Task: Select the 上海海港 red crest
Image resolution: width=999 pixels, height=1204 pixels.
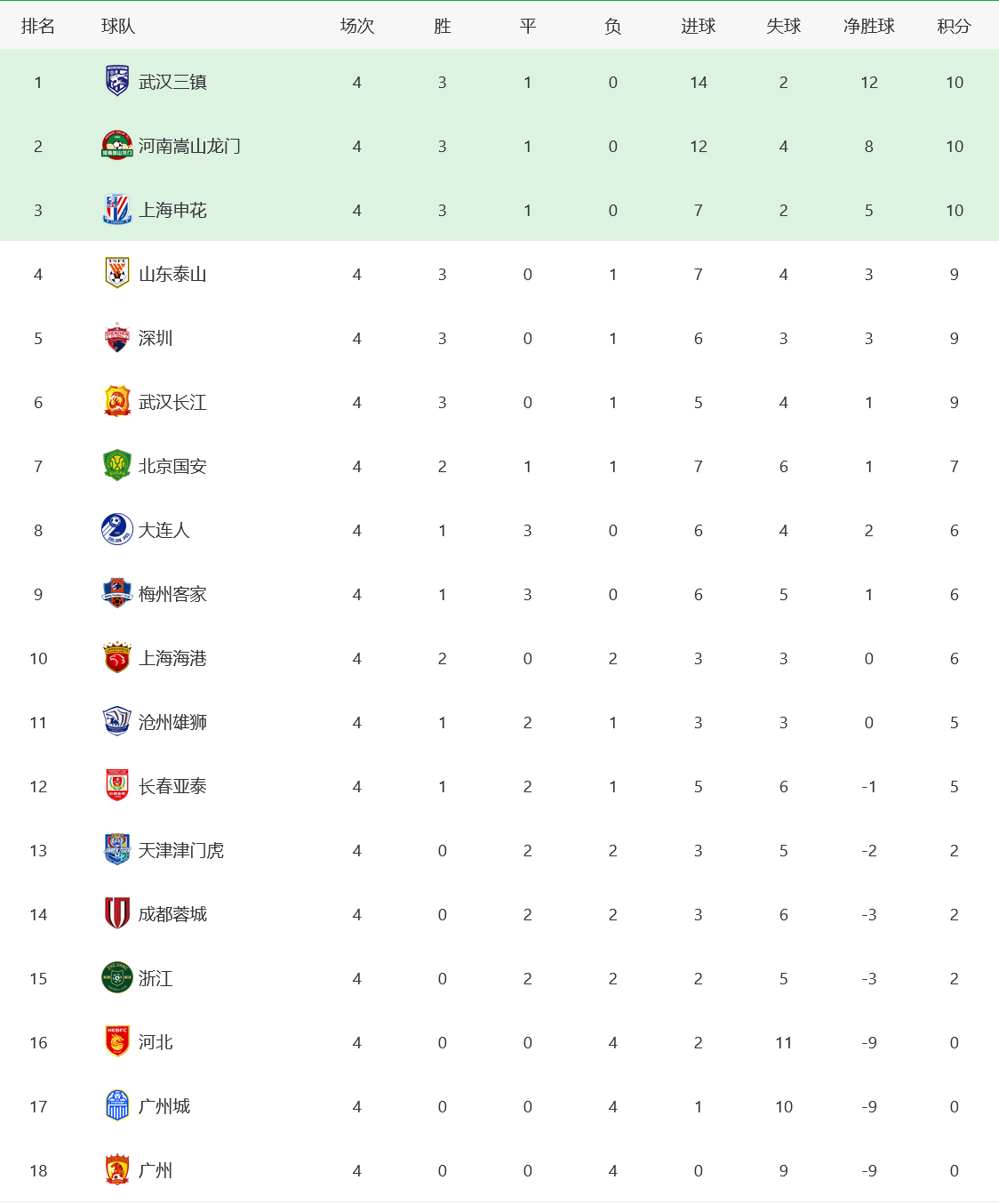Action: (x=117, y=658)
